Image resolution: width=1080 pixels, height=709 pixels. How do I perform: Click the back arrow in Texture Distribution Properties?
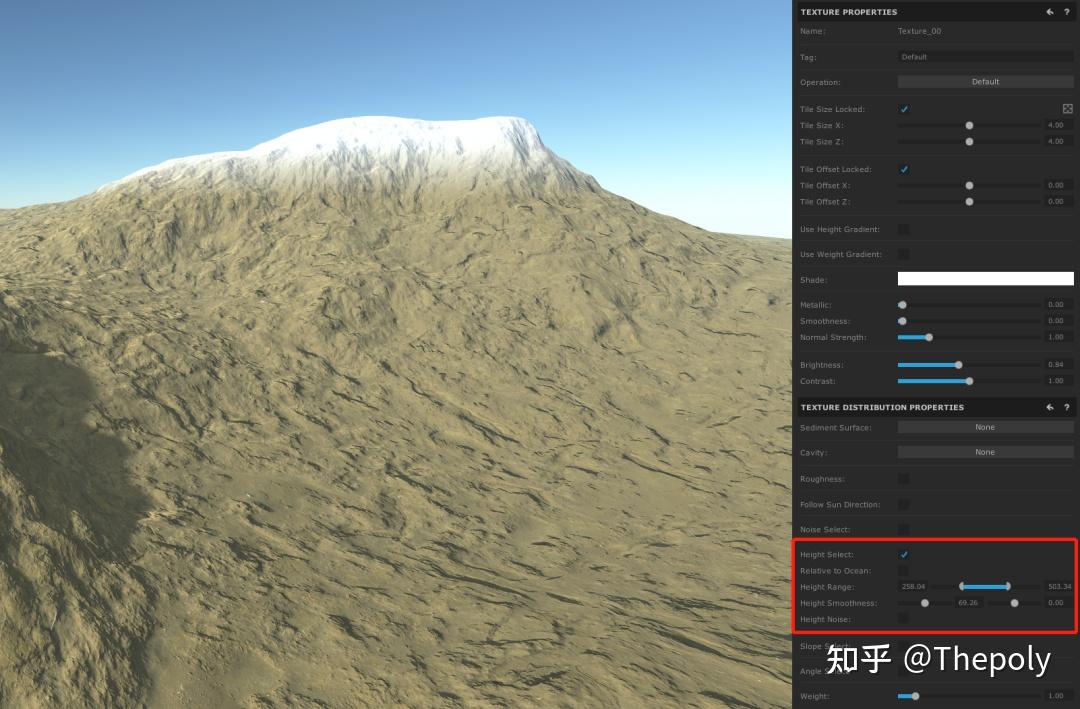click(x=1049, y=407)
